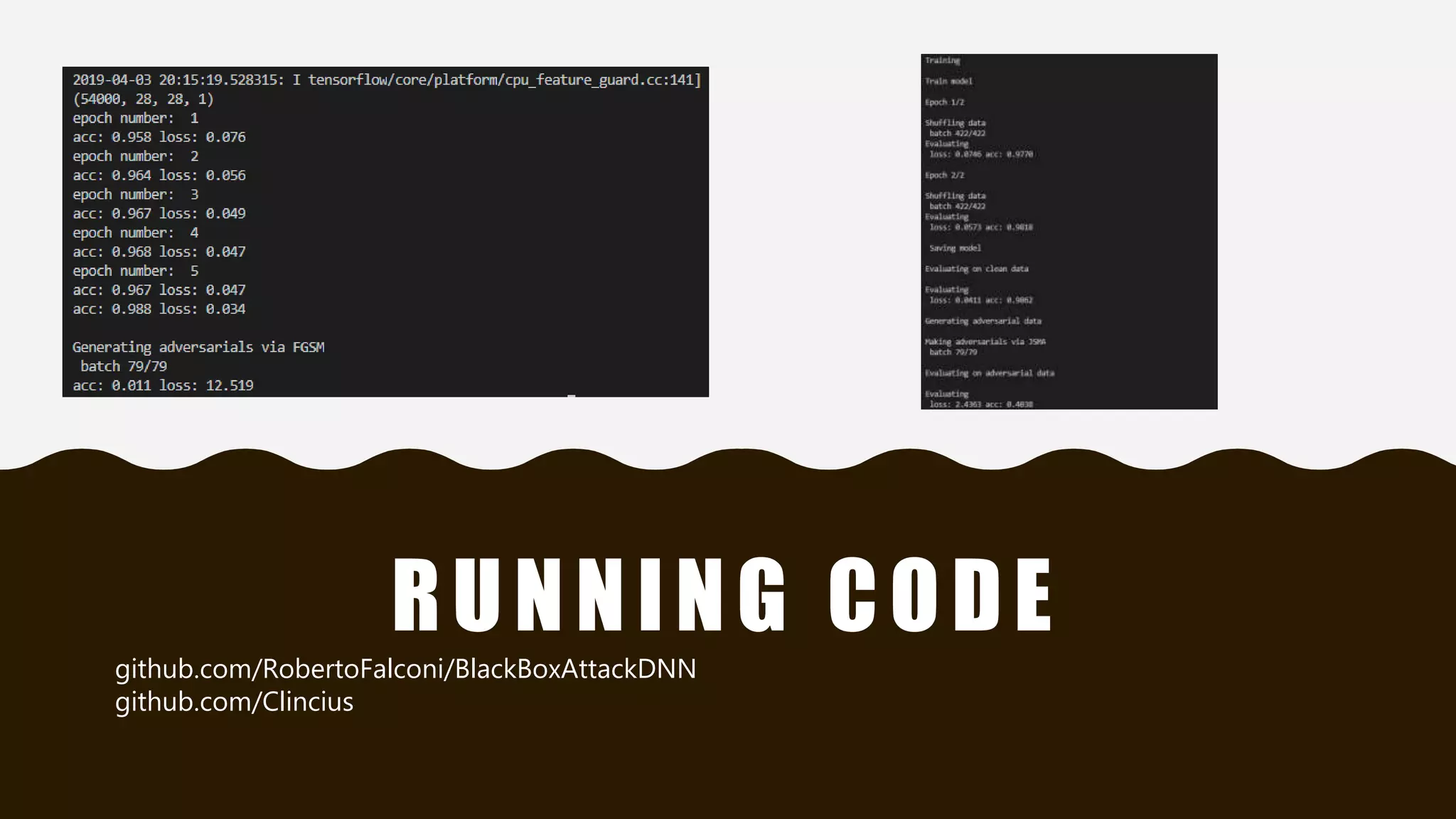Click 'batch 79/79' in left terminal

coord(124,367)
